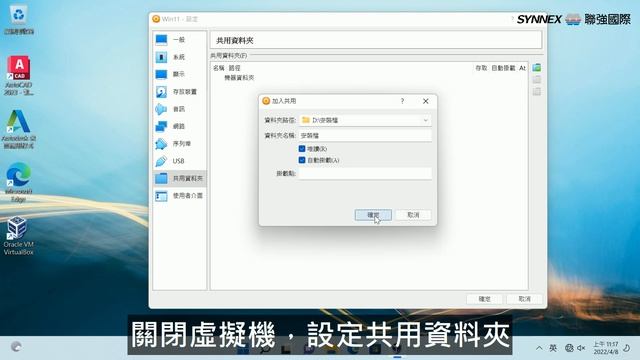This screenshot has width=640, height=360.
Task: Open the weather widget on the taskbar
Action: click(16, 347)
